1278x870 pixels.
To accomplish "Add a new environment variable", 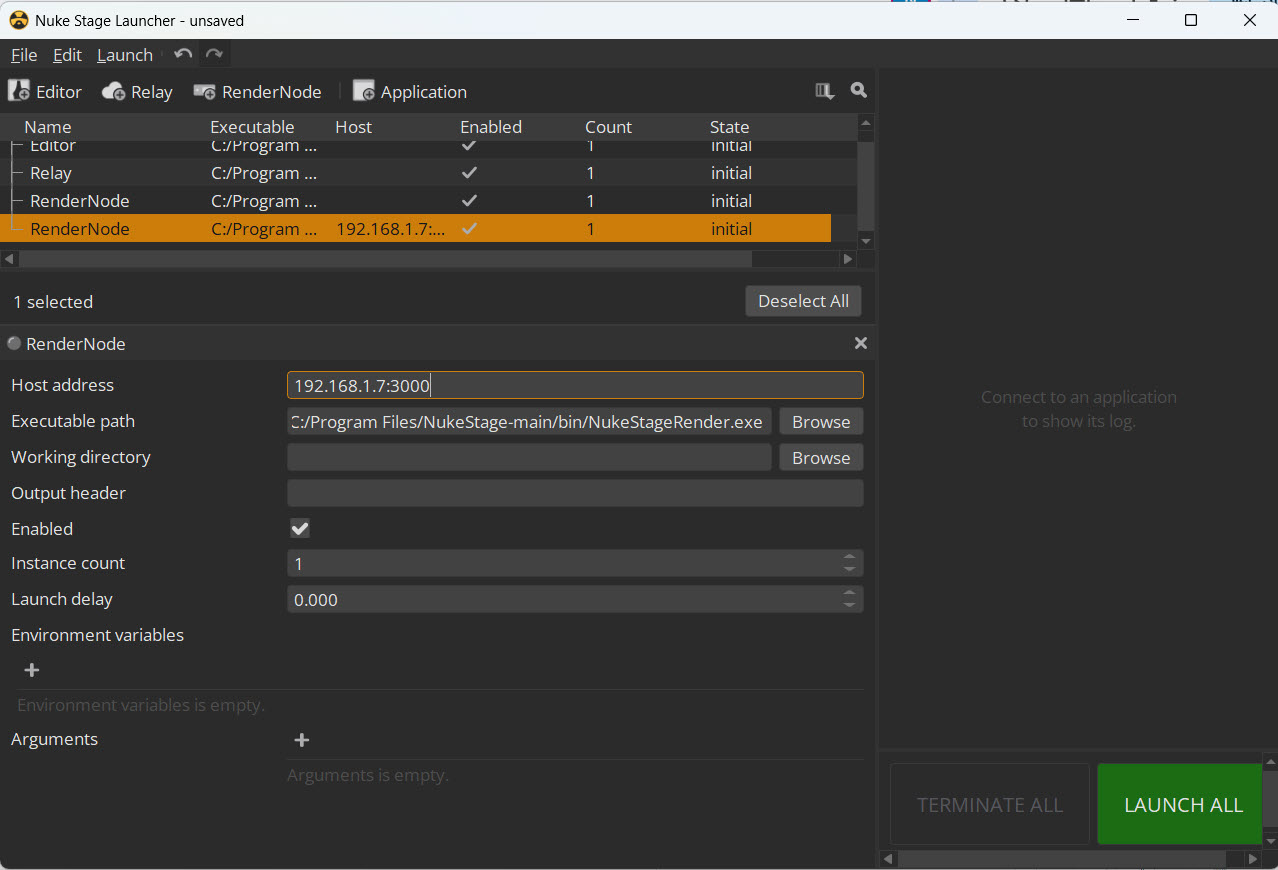I will point(31,670).
